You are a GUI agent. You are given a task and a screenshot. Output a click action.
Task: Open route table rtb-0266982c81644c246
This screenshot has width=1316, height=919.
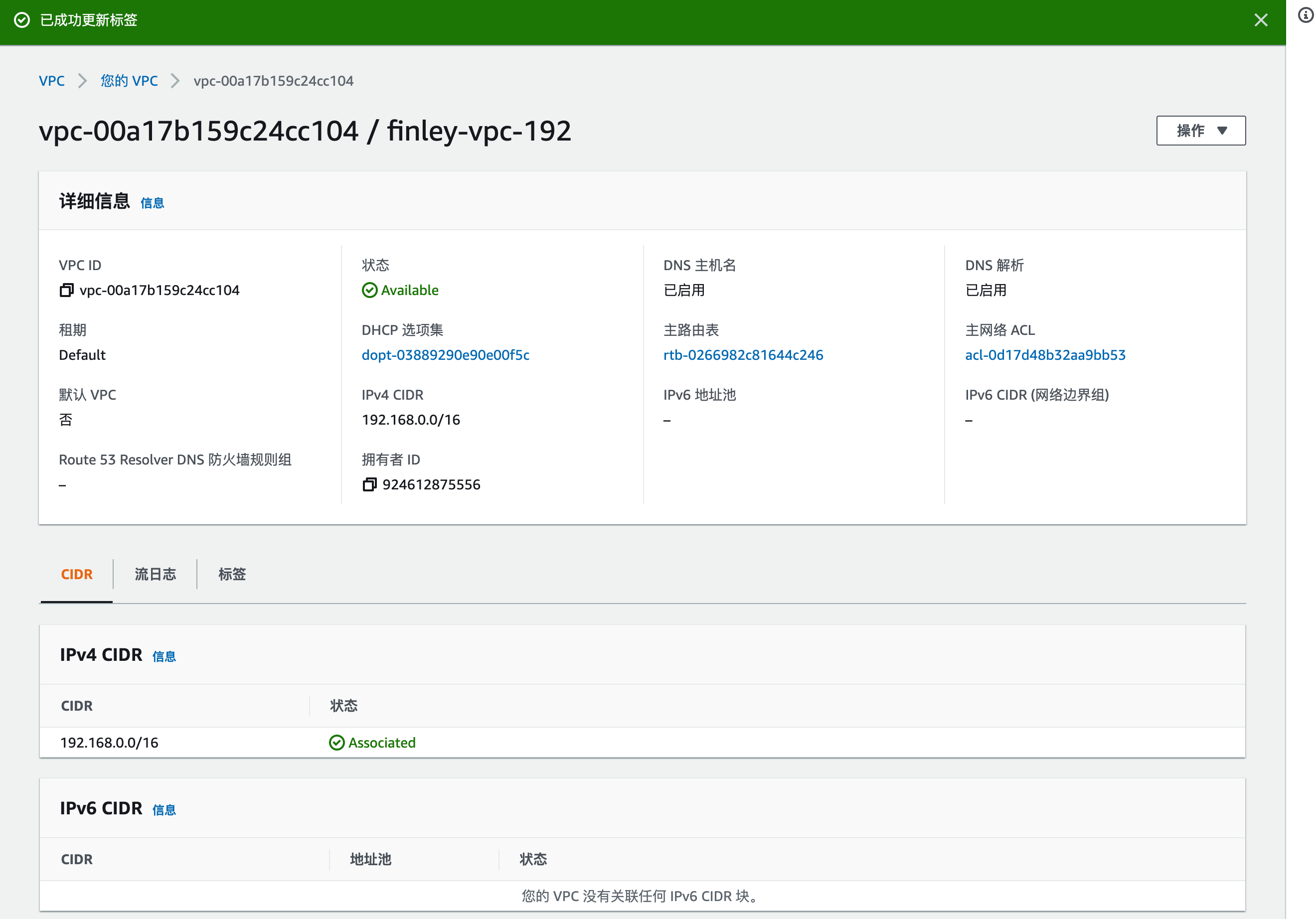pyautogui.click(x=743, y=355)
